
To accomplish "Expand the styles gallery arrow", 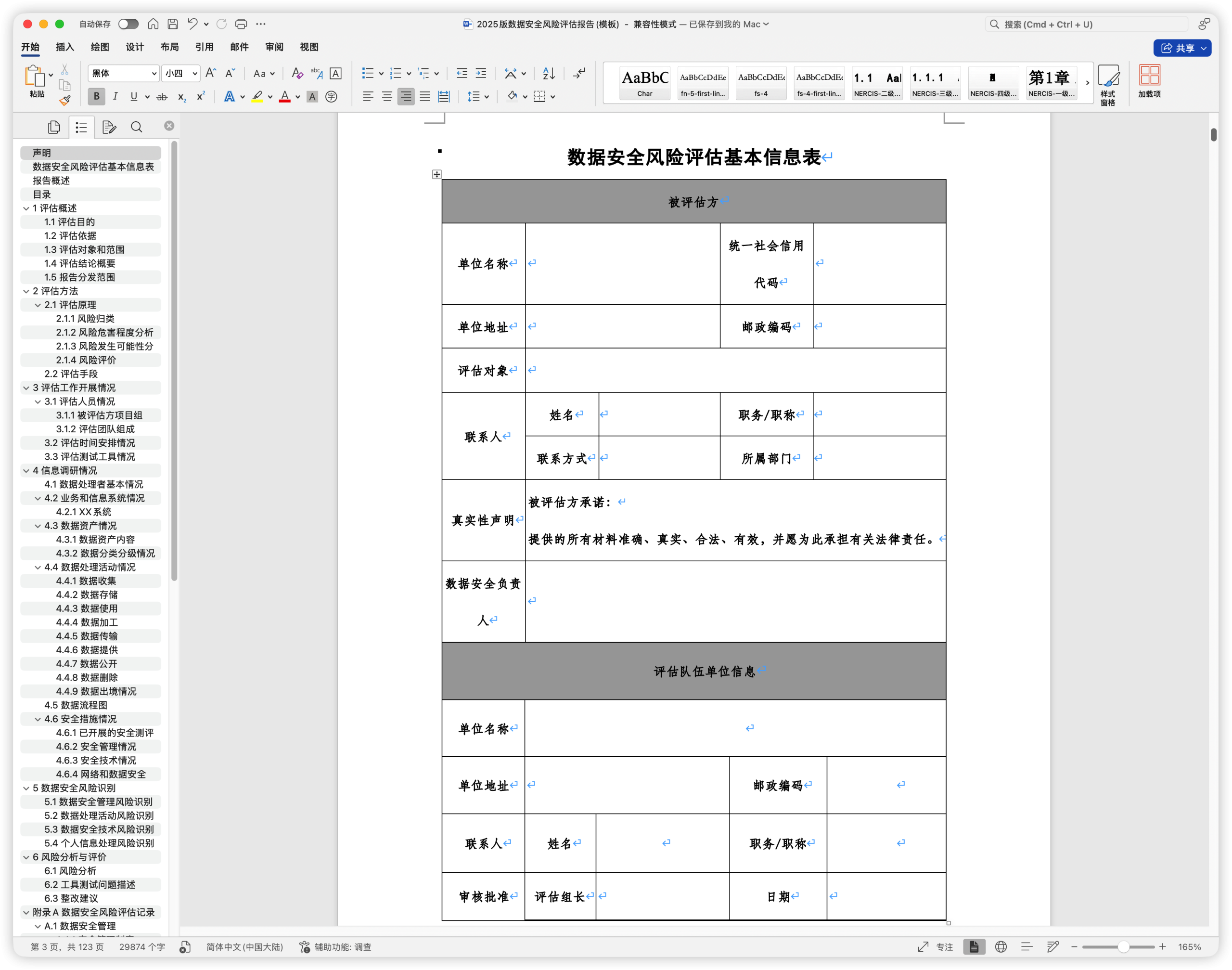I will pos(1087,83).
